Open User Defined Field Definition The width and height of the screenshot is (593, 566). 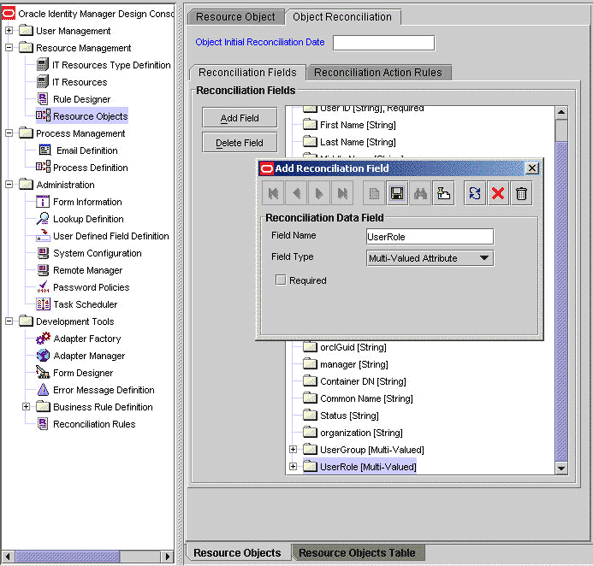111,236
